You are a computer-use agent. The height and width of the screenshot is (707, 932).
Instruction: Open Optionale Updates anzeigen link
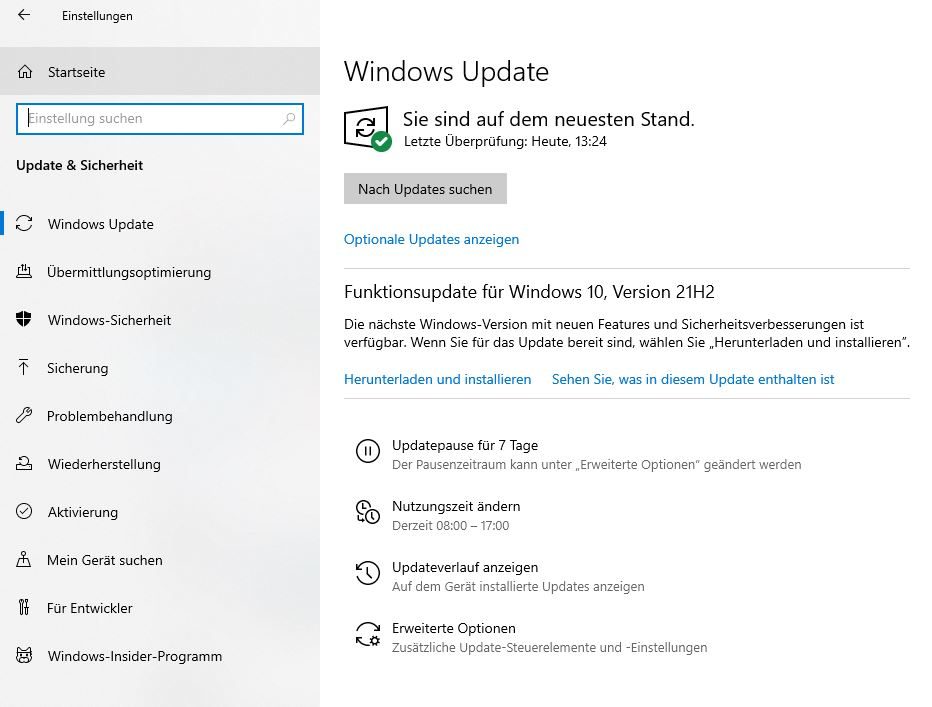tap(432, 239)
